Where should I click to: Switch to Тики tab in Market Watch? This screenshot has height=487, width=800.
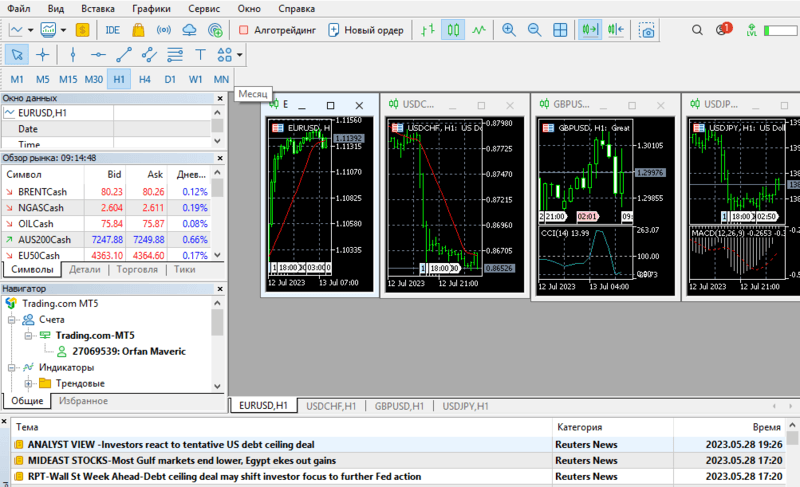pos(184,269)
